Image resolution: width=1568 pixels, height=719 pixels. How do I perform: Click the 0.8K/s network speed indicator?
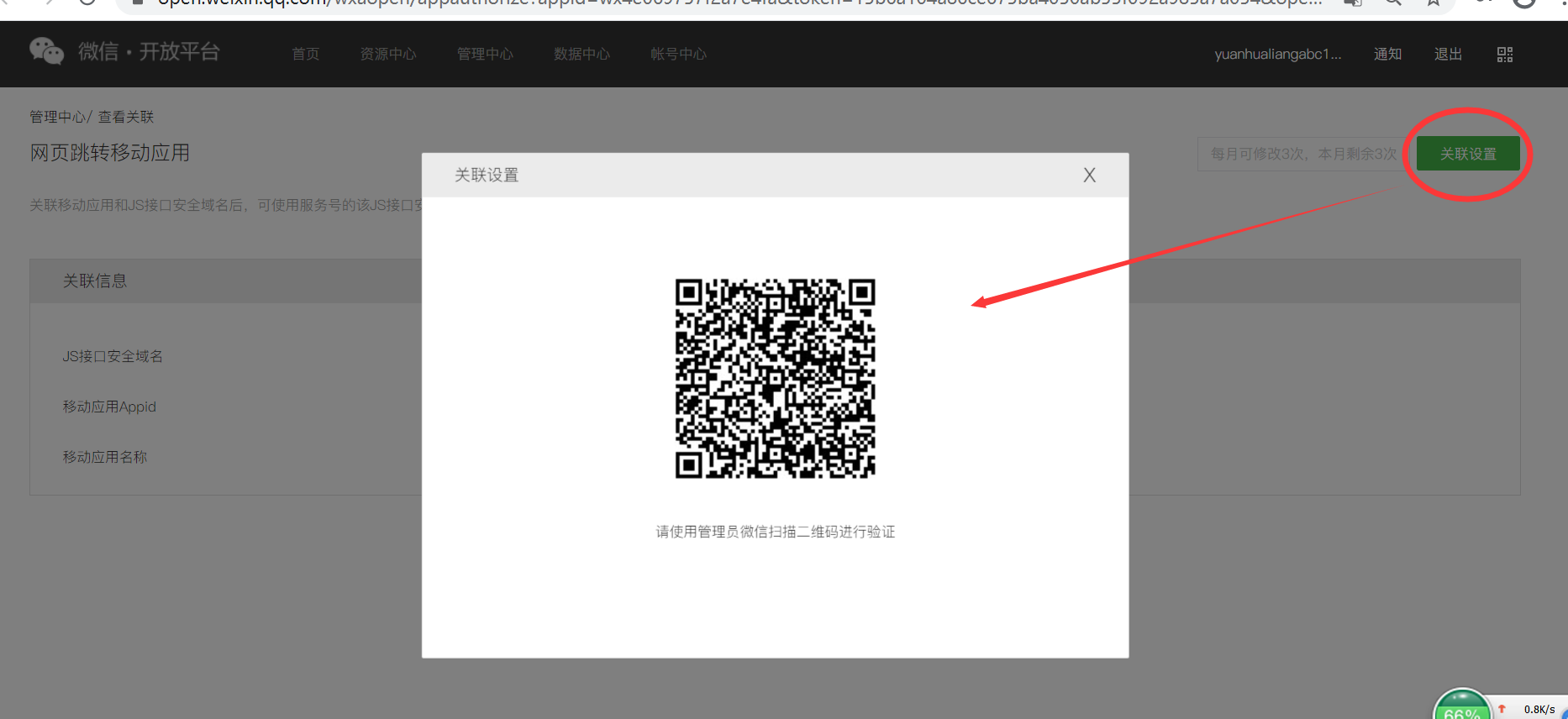(x=1539, y=710)
